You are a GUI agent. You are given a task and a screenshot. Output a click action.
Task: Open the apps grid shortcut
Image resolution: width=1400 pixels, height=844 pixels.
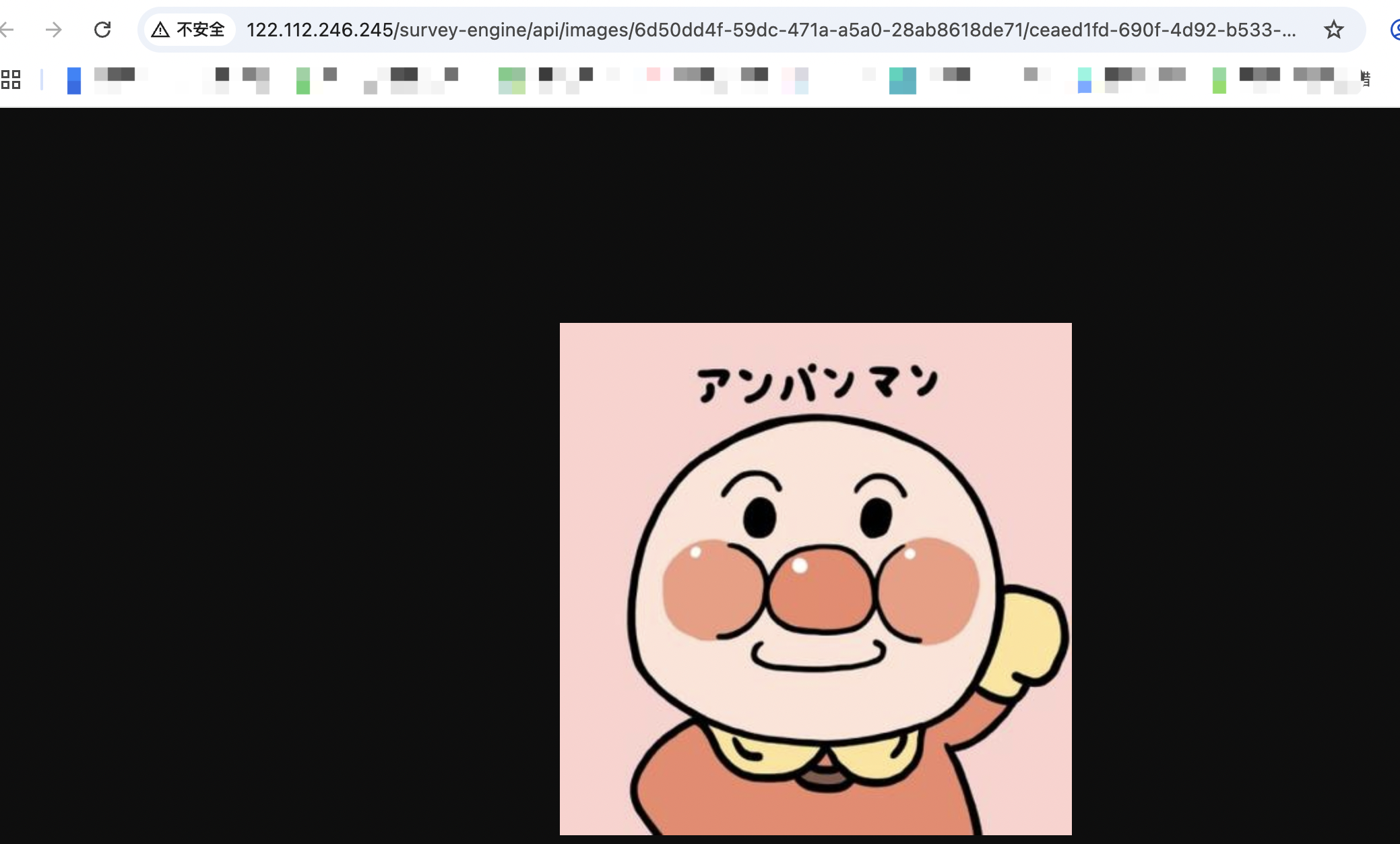(11, 80)
